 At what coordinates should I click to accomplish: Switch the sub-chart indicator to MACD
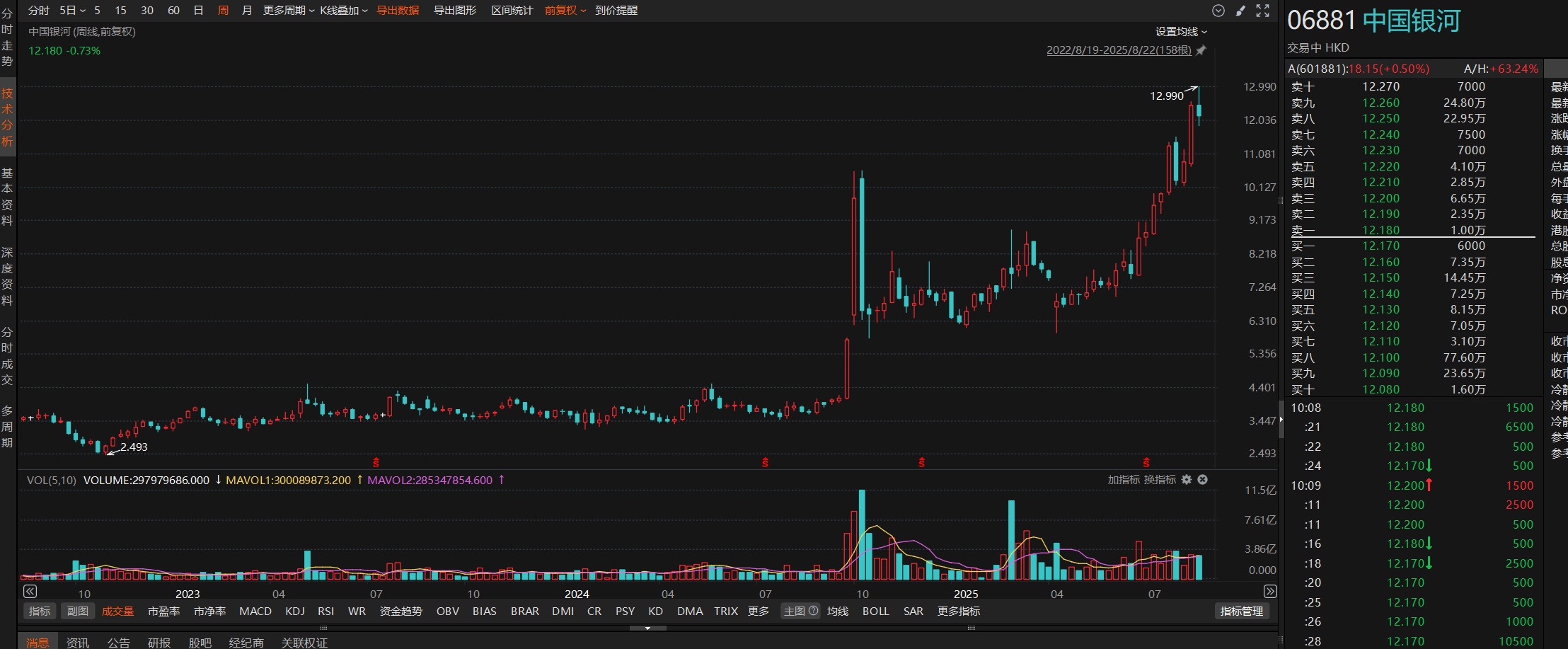click(255, 611)
